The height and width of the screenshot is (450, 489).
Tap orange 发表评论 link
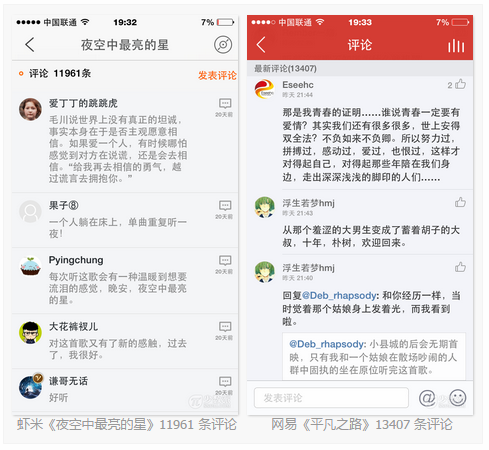click(x=217, y=75)
